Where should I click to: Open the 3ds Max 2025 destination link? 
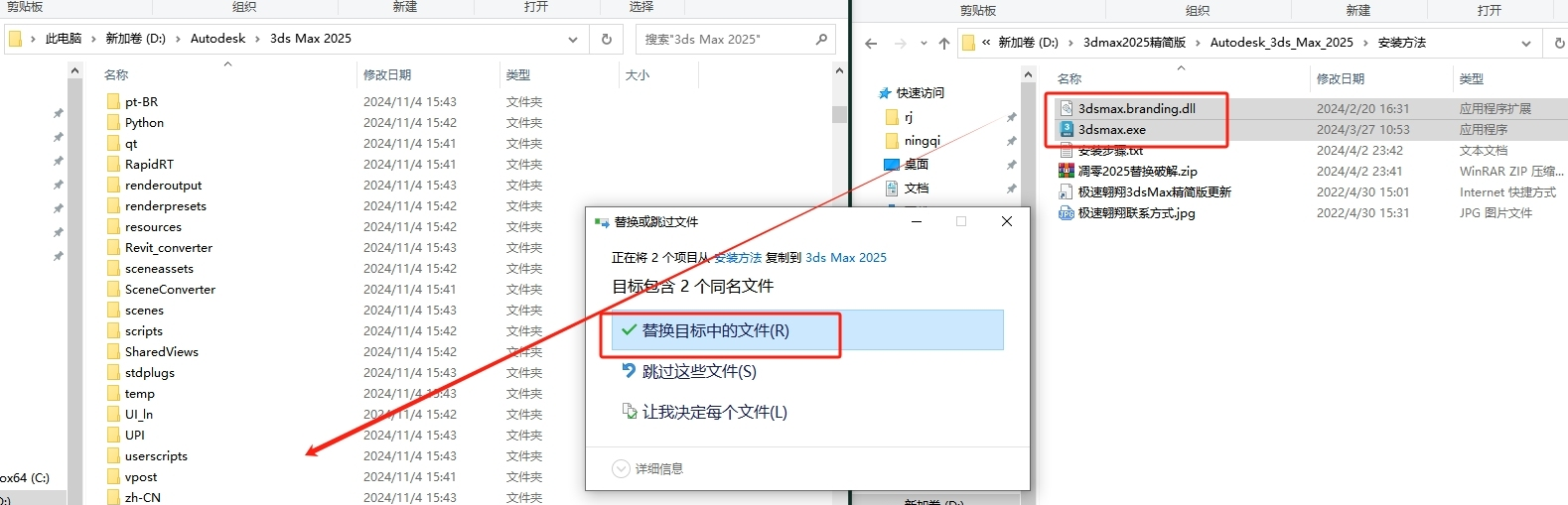[x=846, y=258]
